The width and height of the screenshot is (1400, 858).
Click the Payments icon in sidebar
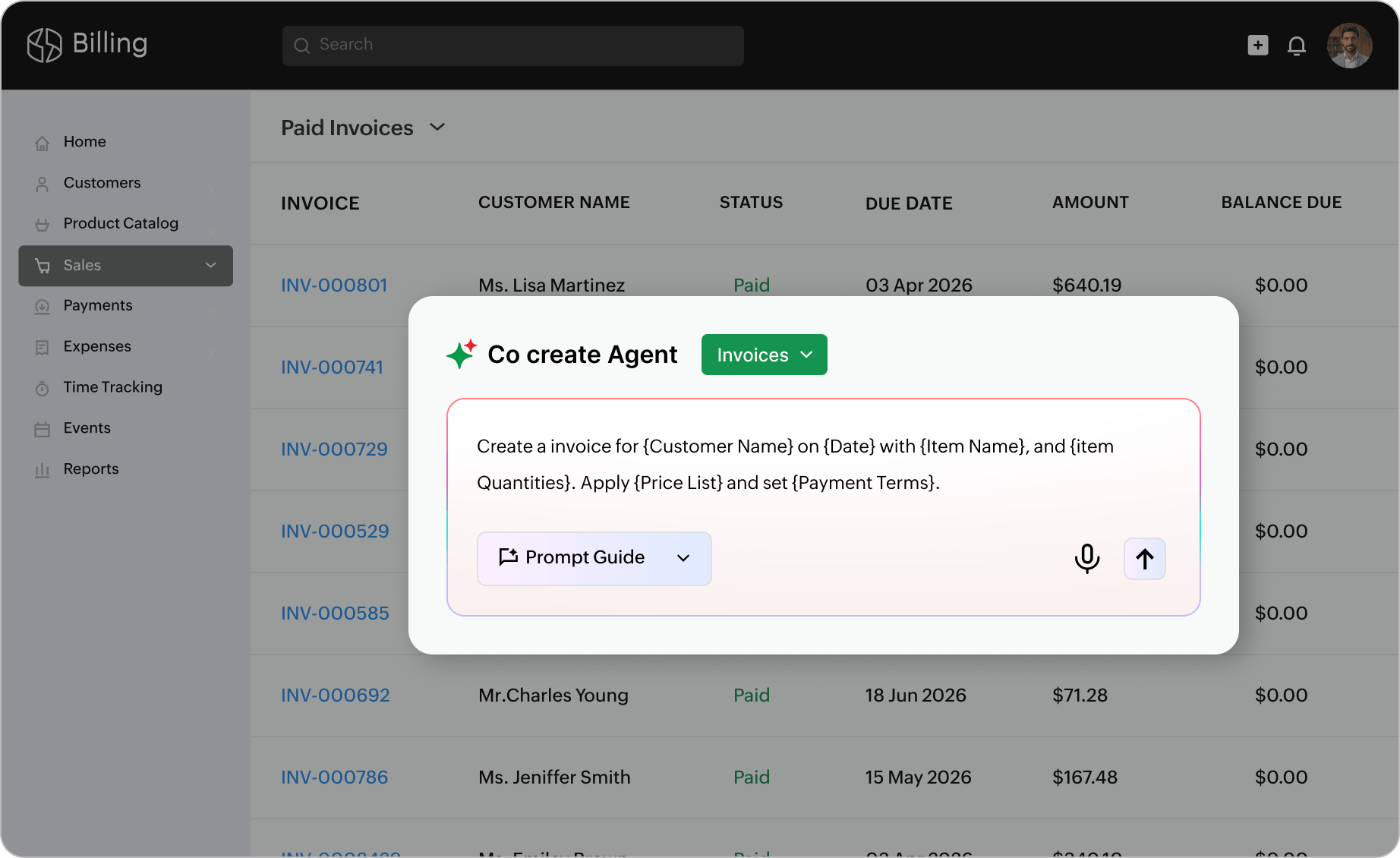click(43, 307)
